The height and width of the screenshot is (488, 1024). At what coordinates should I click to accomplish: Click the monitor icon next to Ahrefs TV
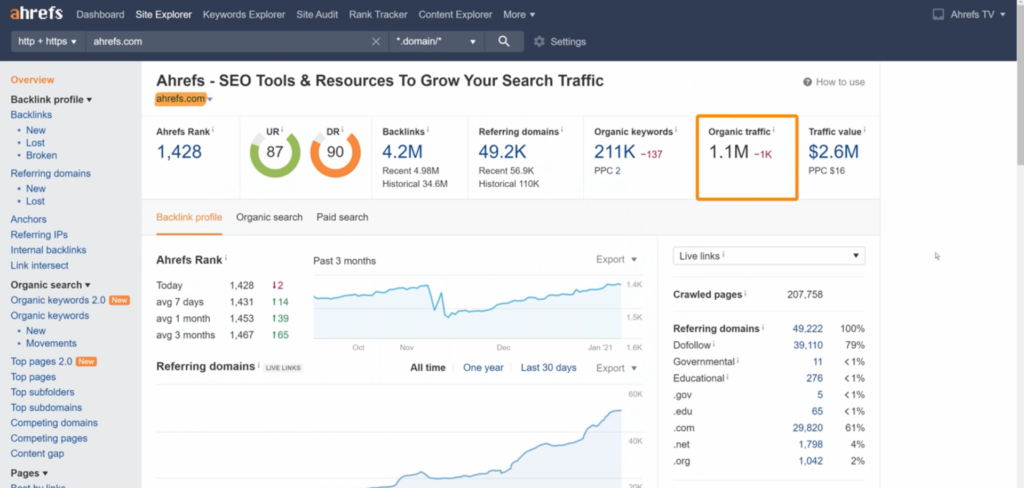(938, 14)
